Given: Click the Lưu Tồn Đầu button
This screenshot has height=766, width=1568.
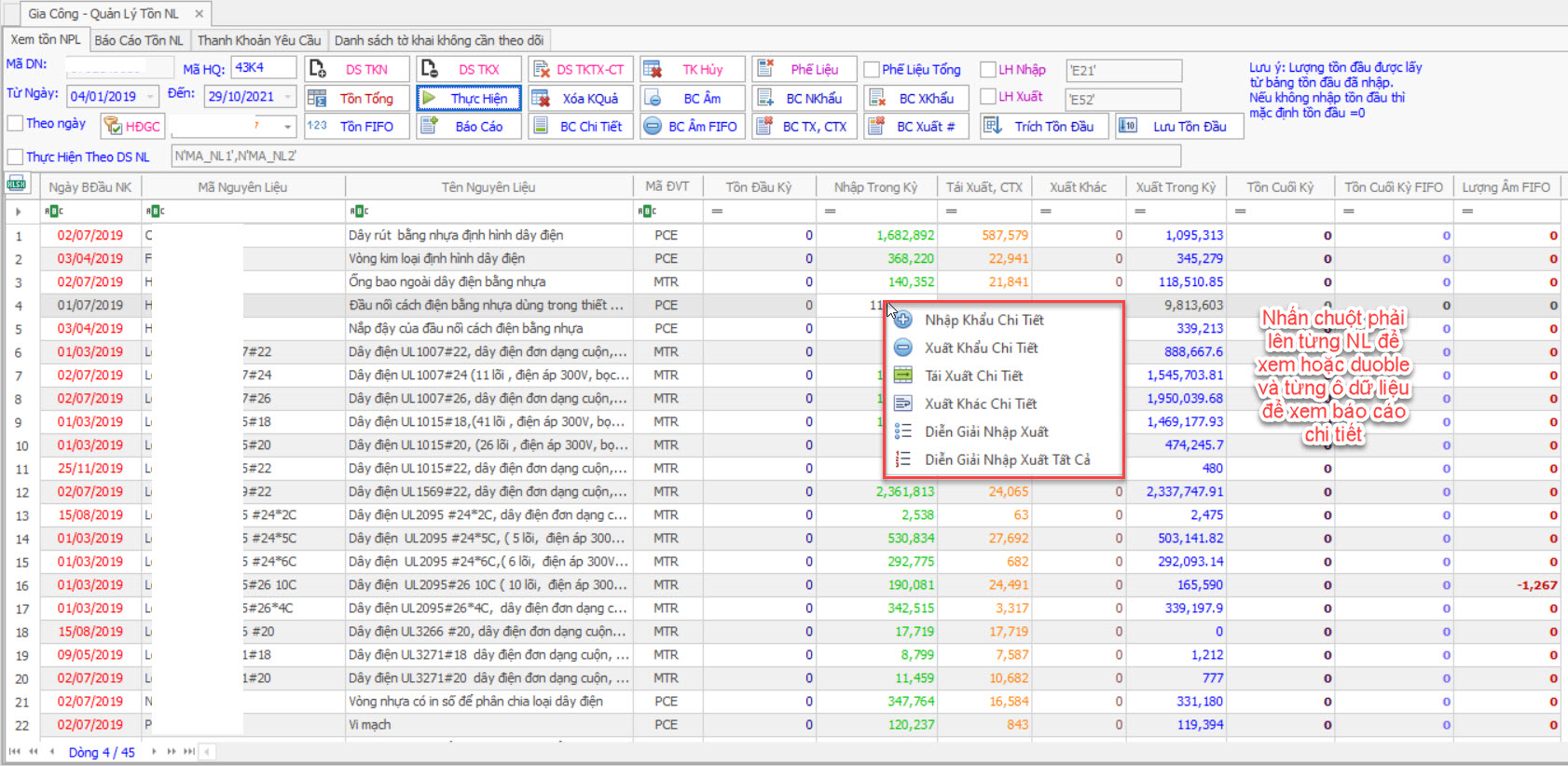Looking at the screenshot, I should tap(1179, 126).
